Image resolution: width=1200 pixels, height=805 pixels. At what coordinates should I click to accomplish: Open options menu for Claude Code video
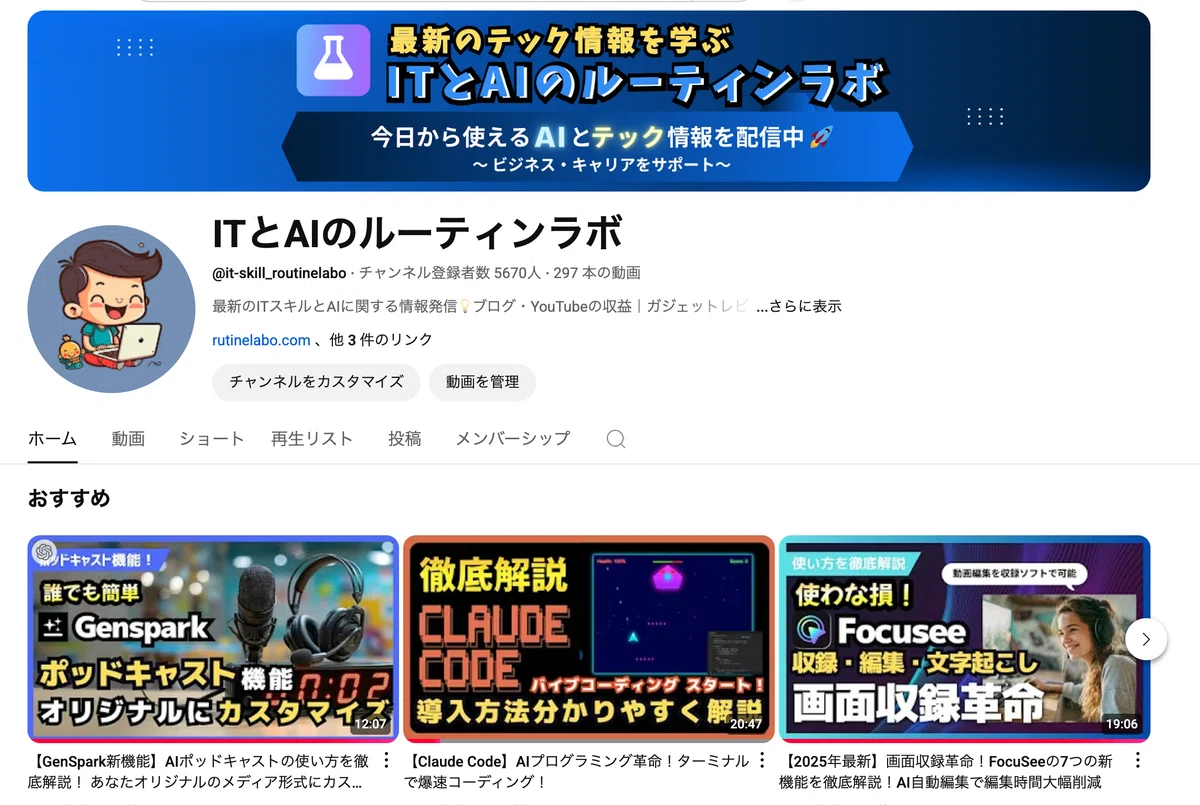[762, 761]
